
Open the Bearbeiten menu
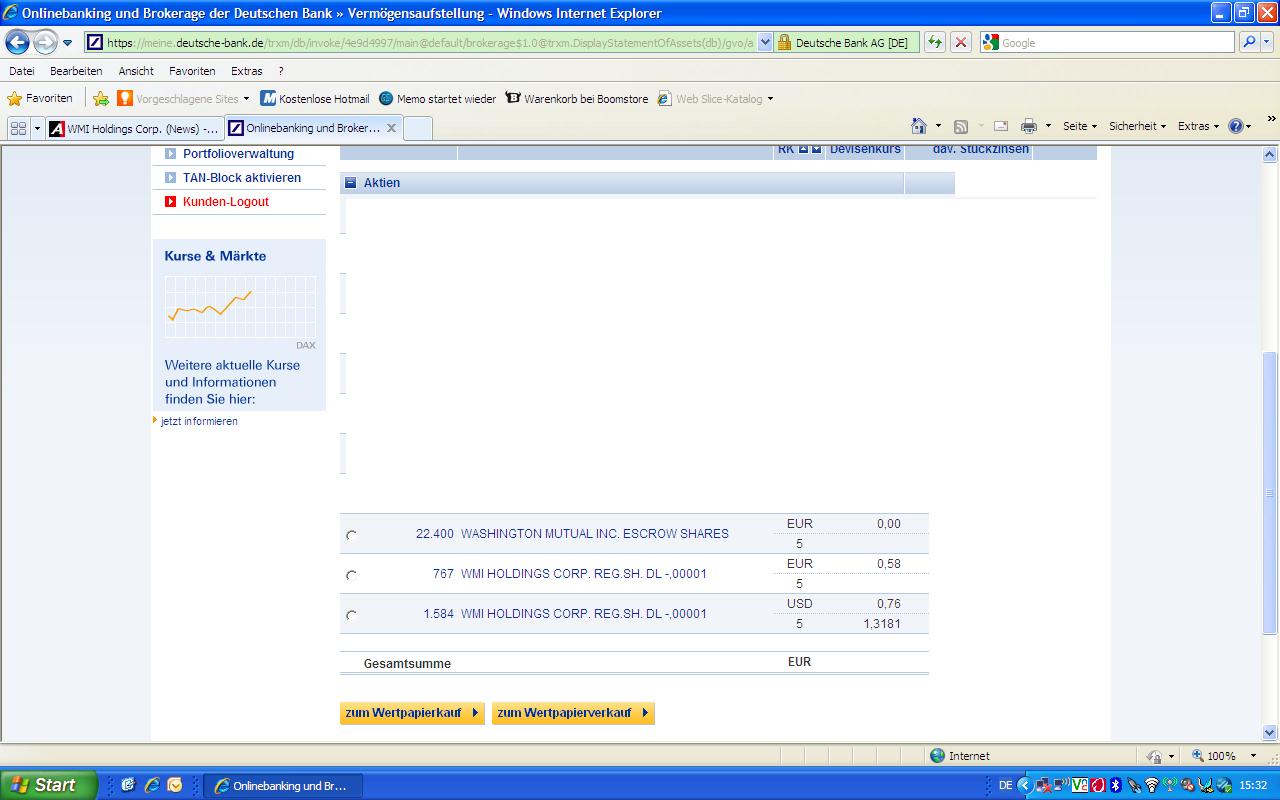click(x=76, y=71)
